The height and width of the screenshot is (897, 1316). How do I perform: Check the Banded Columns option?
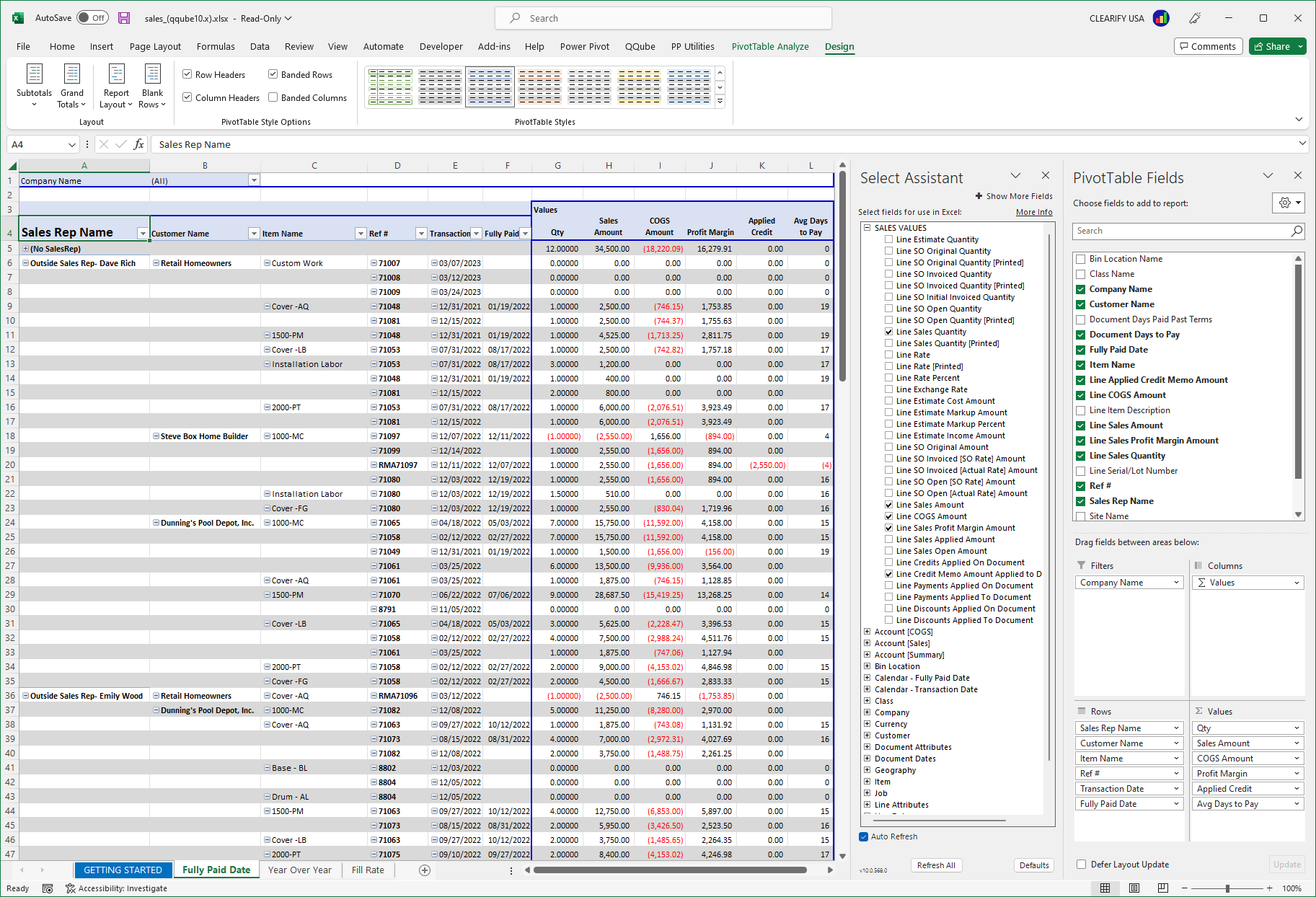click(x=273, y=97)
